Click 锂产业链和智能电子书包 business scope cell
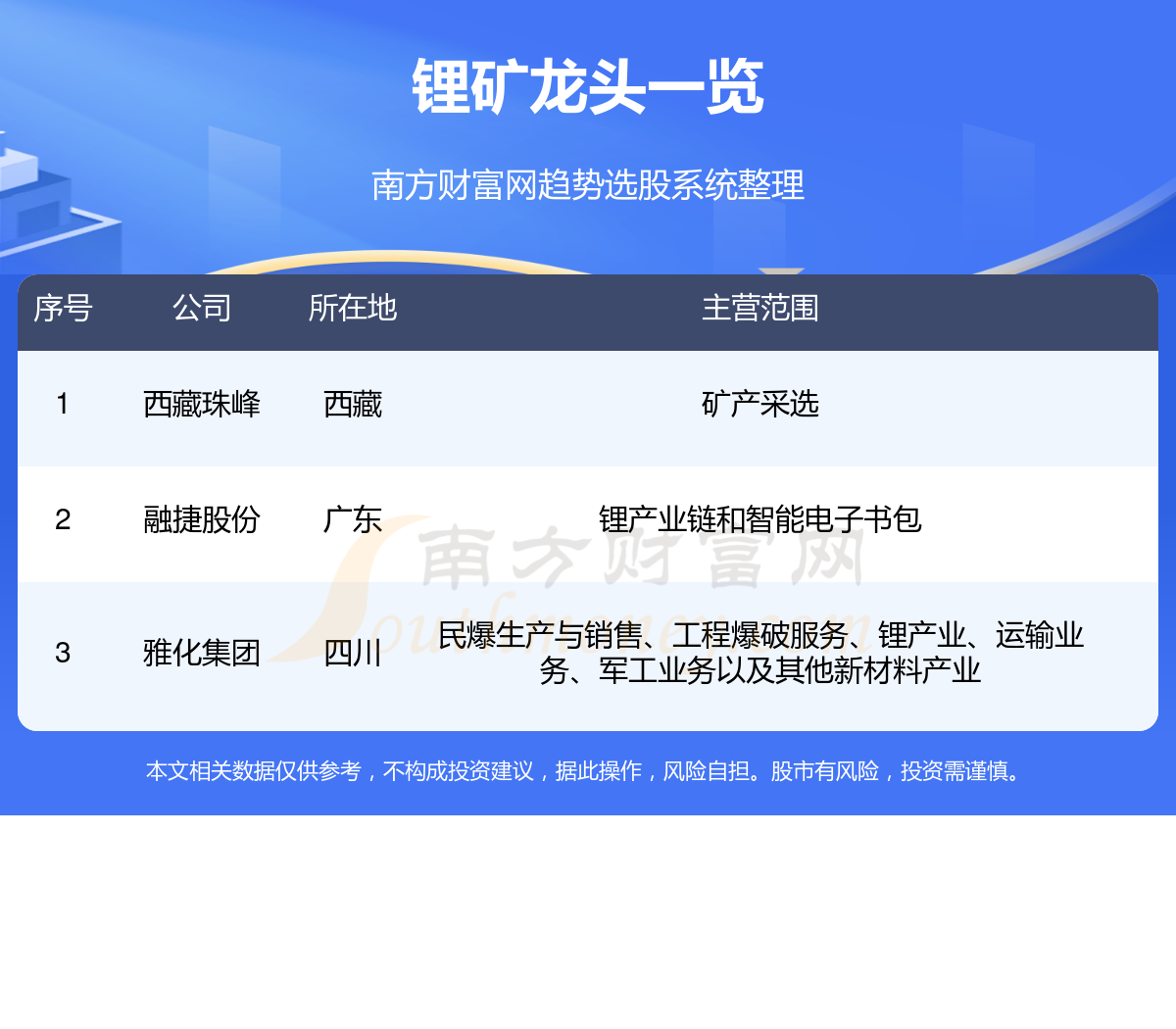Screen dimensions: 1176x1029 [760, 519]
